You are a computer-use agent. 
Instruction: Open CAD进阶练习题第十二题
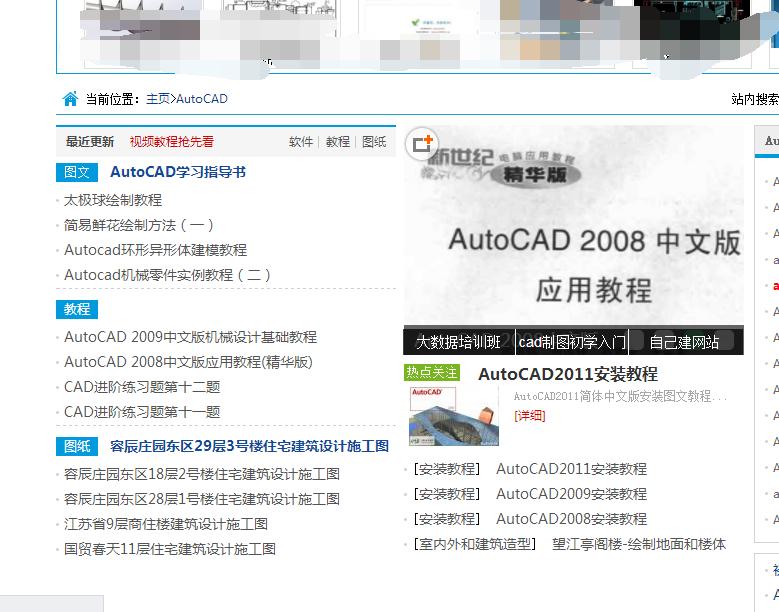(142, 387)
